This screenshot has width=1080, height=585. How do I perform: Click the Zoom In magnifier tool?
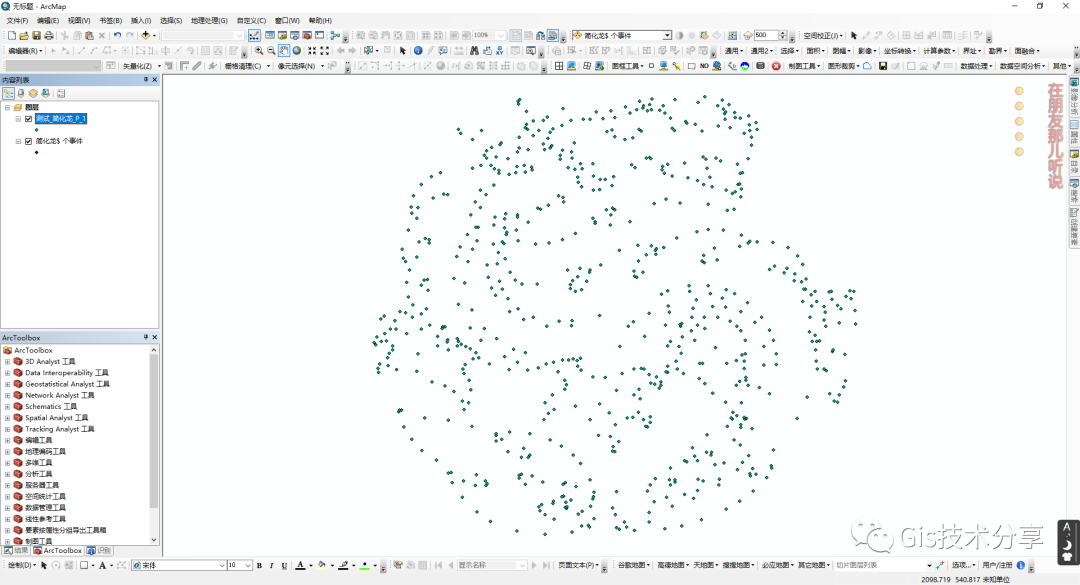[x=259, y=50]
